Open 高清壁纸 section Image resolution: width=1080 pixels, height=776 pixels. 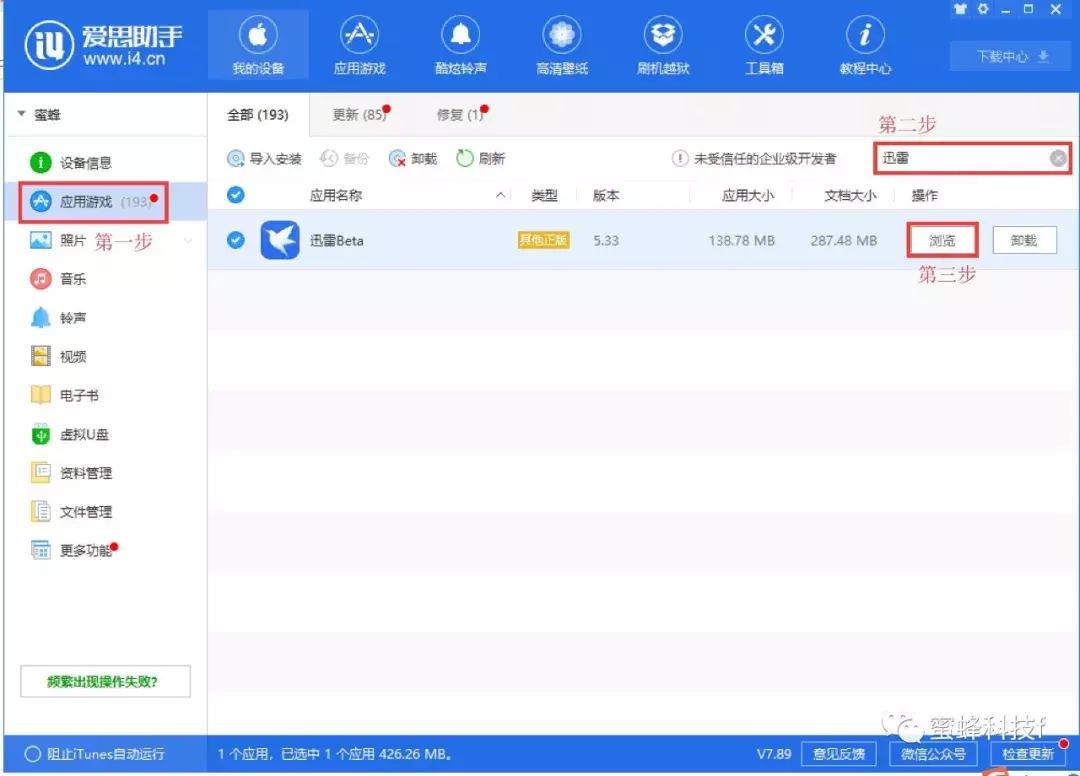562,44
